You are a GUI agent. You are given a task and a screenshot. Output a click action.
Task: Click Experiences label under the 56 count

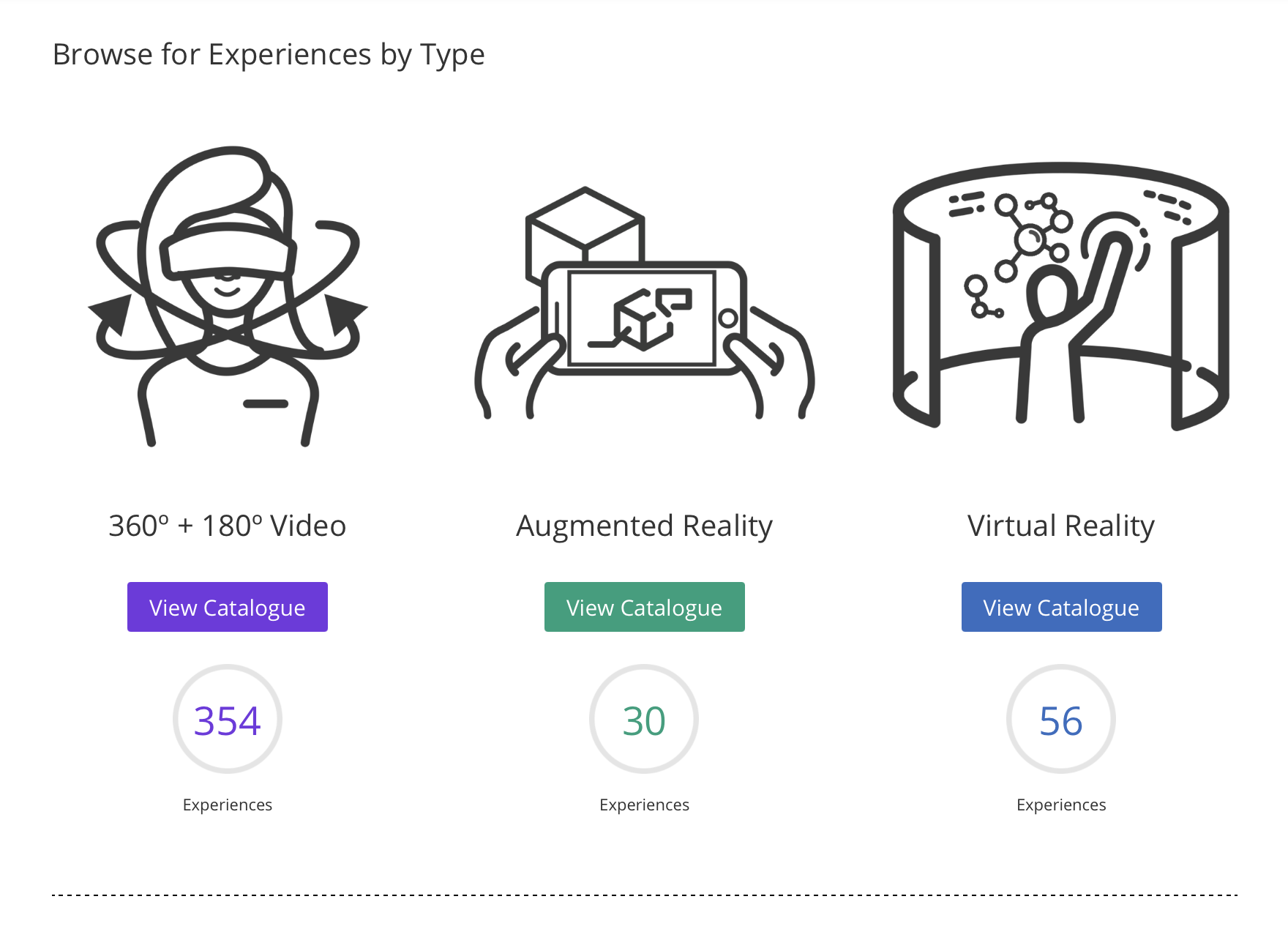(1061, 805)
